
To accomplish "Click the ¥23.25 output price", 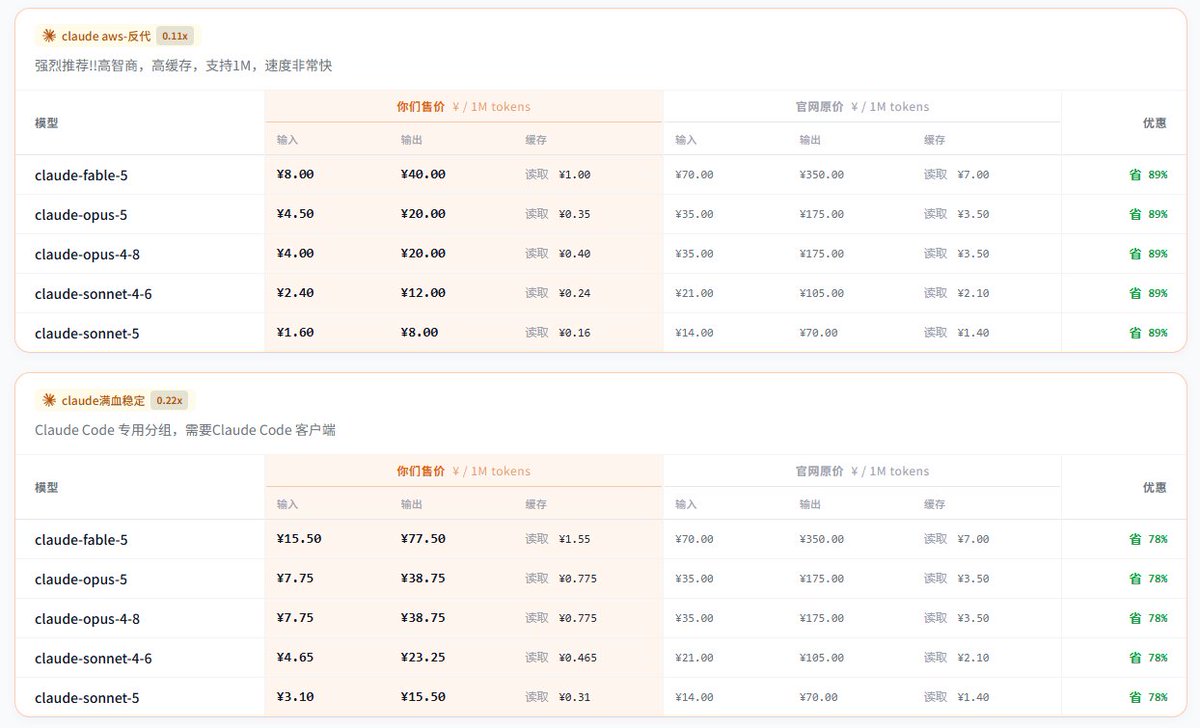I will (x=423, y=657).
